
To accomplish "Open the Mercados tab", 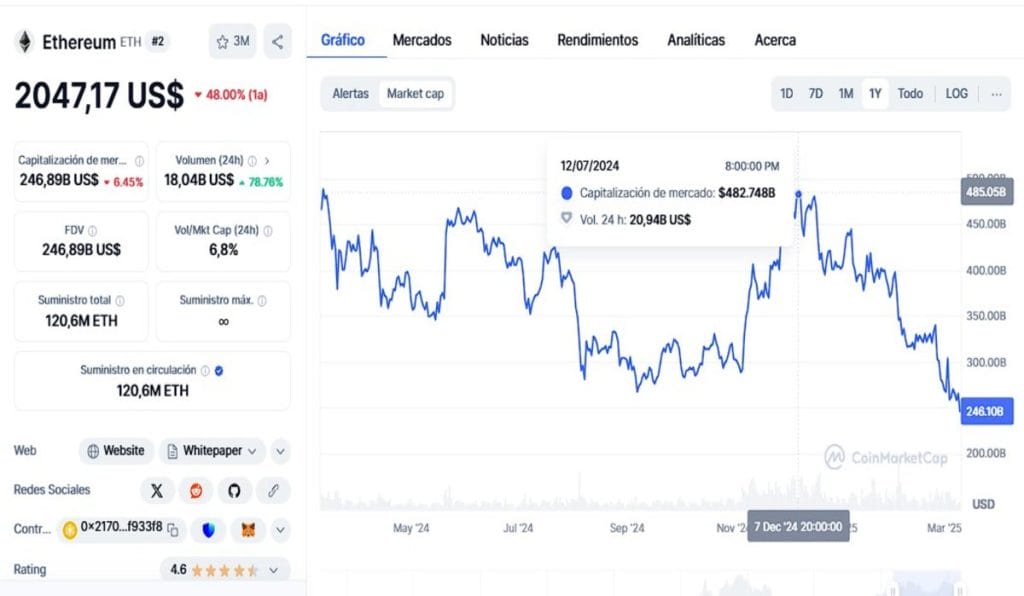I will (x=422, y=40).
